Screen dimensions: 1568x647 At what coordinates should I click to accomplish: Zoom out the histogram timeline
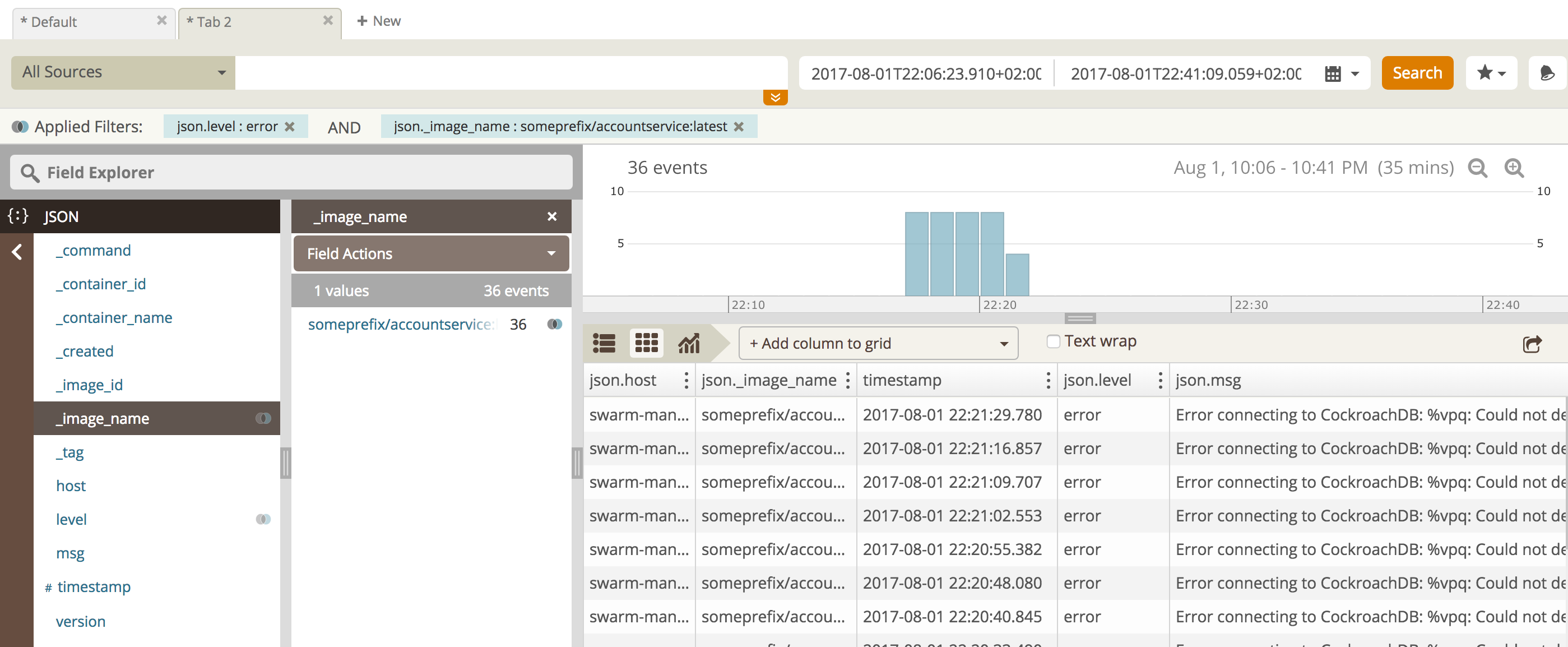click(1477, 168)
